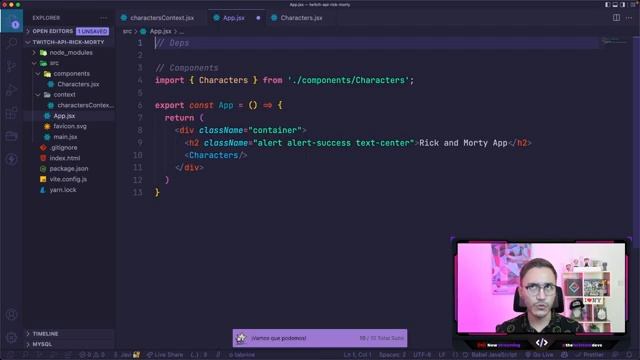The image size is (640, 360).
Task: Click the index.html HTML icon
Action: coord(43,158)
